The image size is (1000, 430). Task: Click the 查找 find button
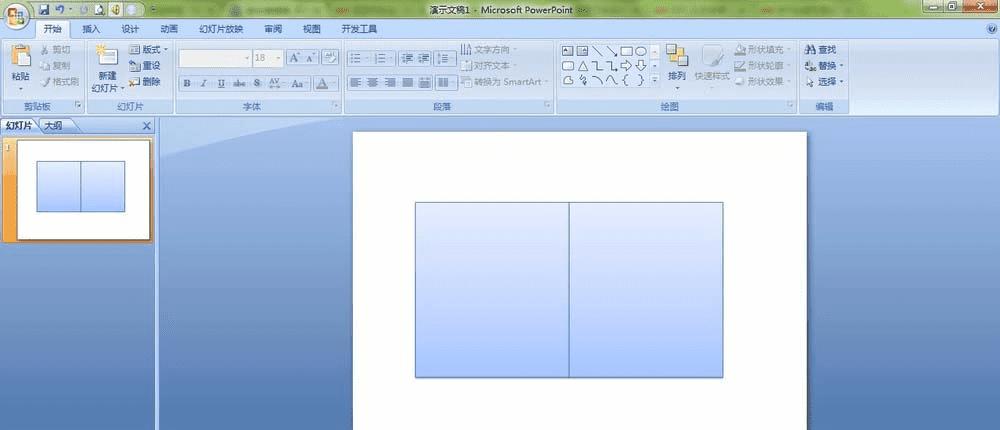tap(821, 49)
